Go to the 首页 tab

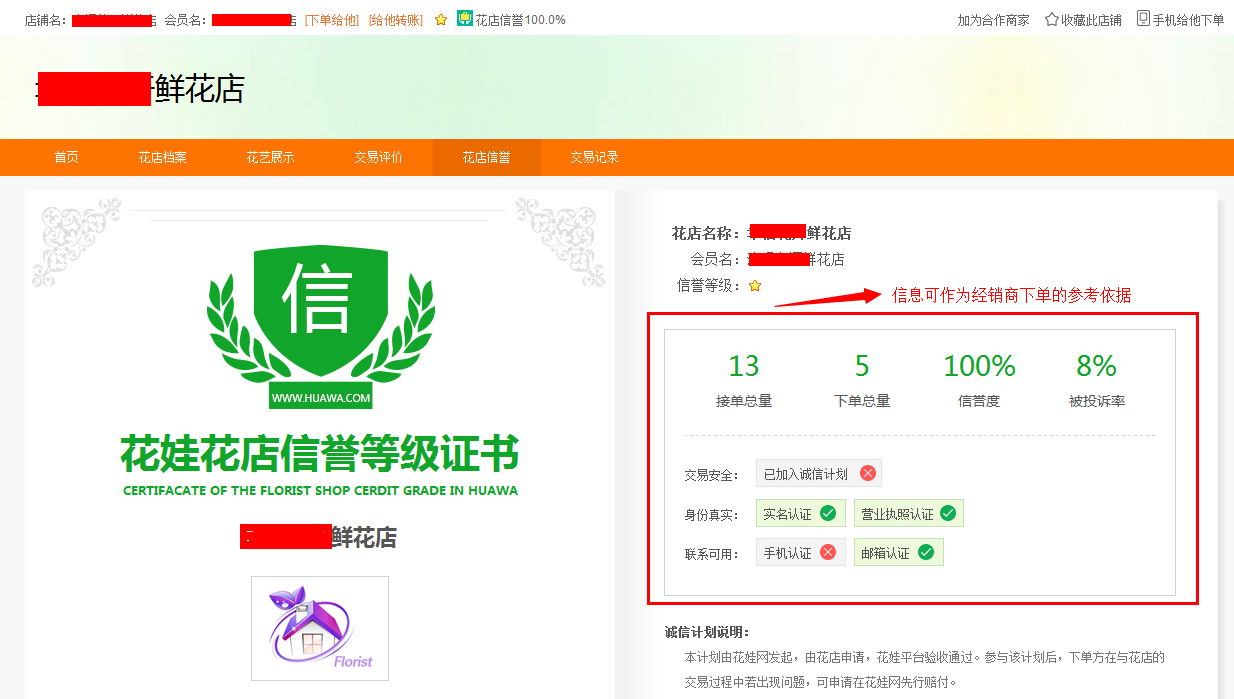click(x=66, y=157)
